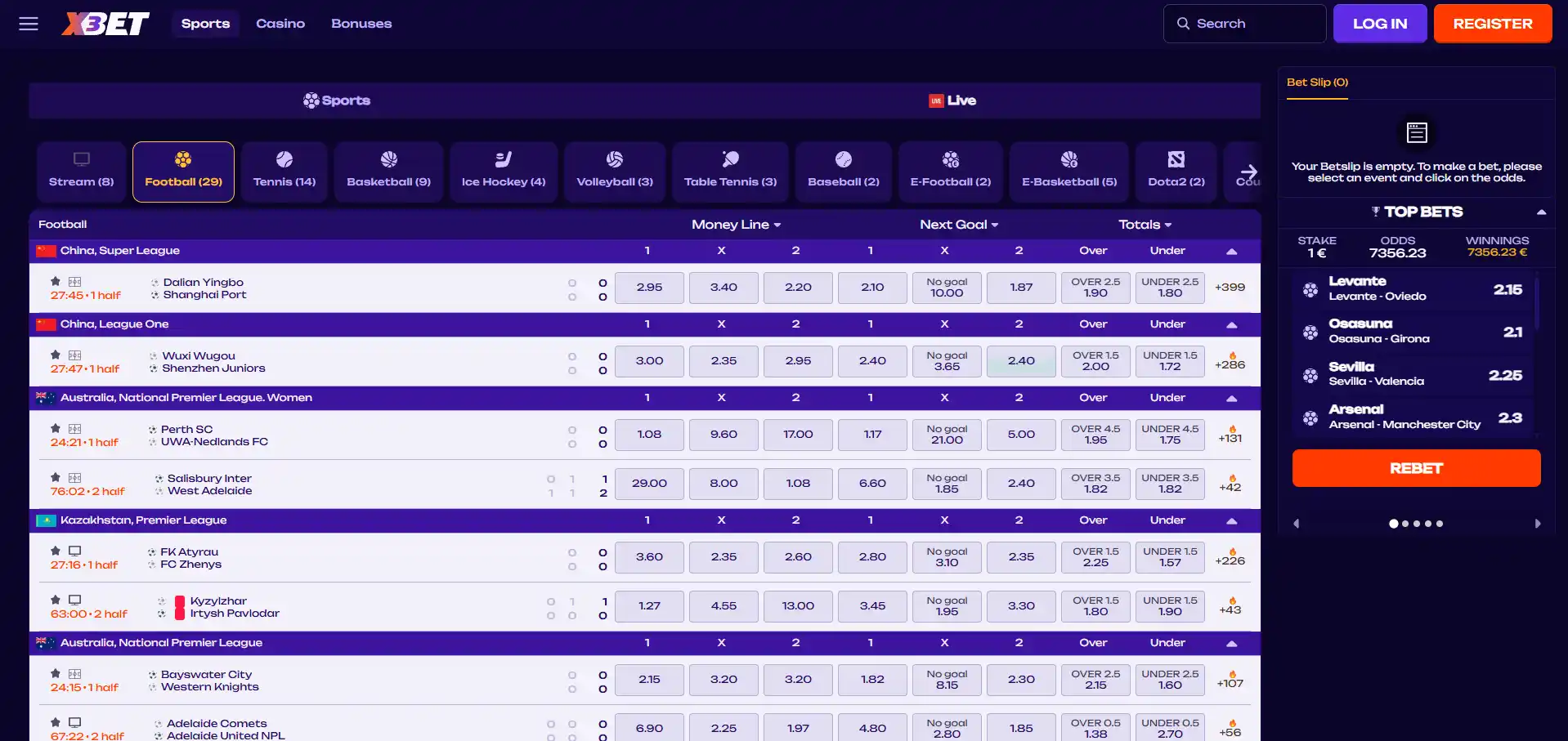Open +131 more markets for Perth SC
Image resolution: width=1568 pixels, height=741 pixels.
pyautogui.click(x=1230, y=435)
